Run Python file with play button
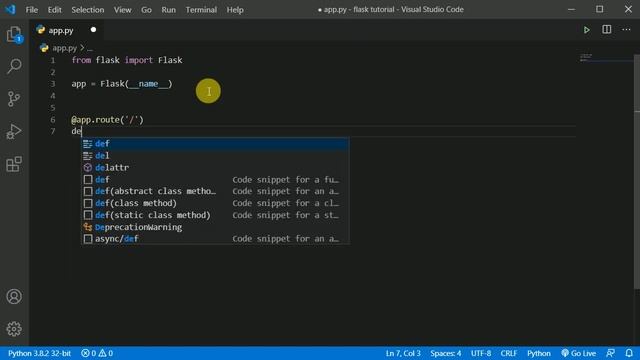Screen dimensions: 640x360 587,30
